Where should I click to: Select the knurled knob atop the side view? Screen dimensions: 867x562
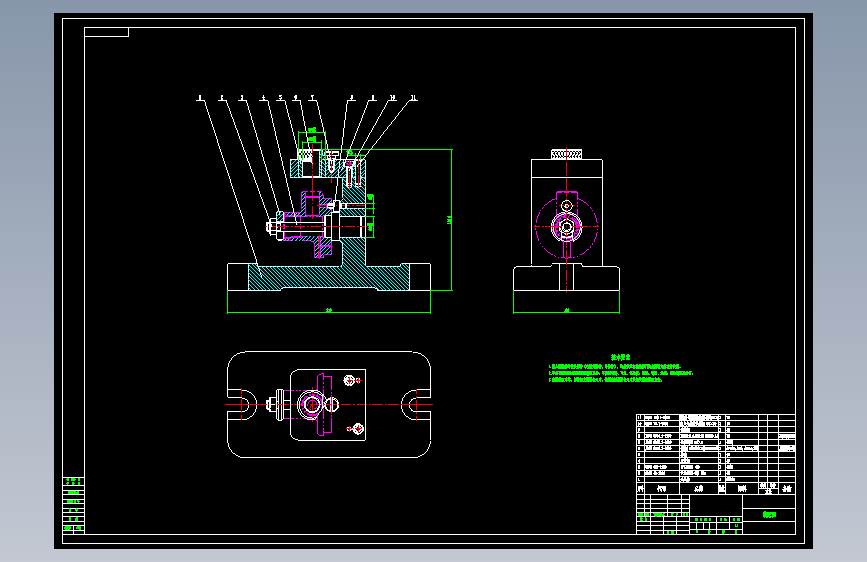[x=566, y=154]
